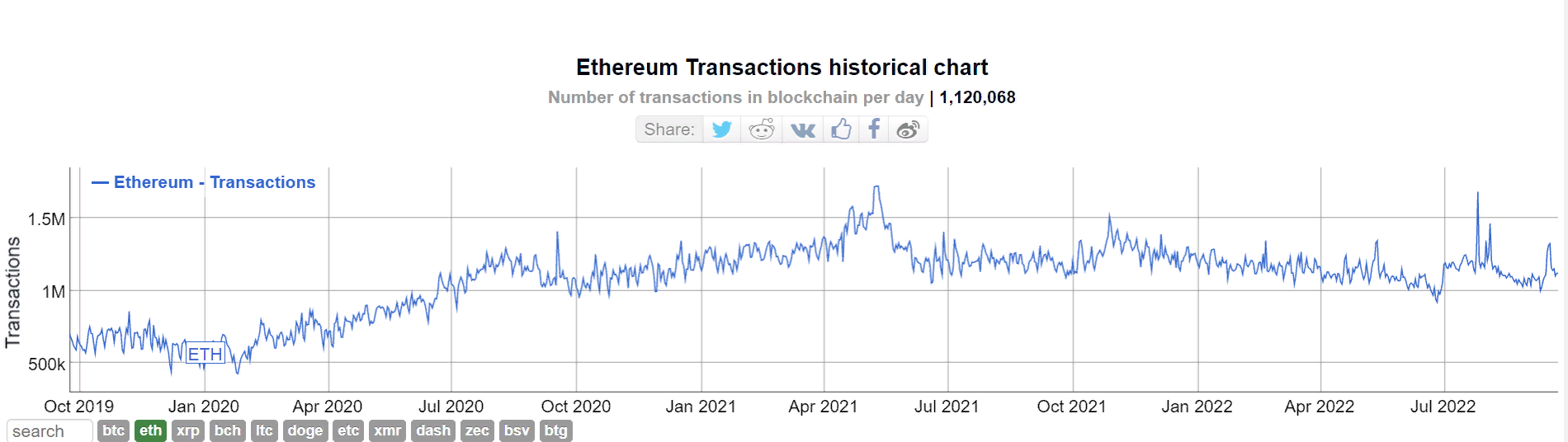The image size is (1568, 442).
Task: Share the chart on VK
Action: 802,129
